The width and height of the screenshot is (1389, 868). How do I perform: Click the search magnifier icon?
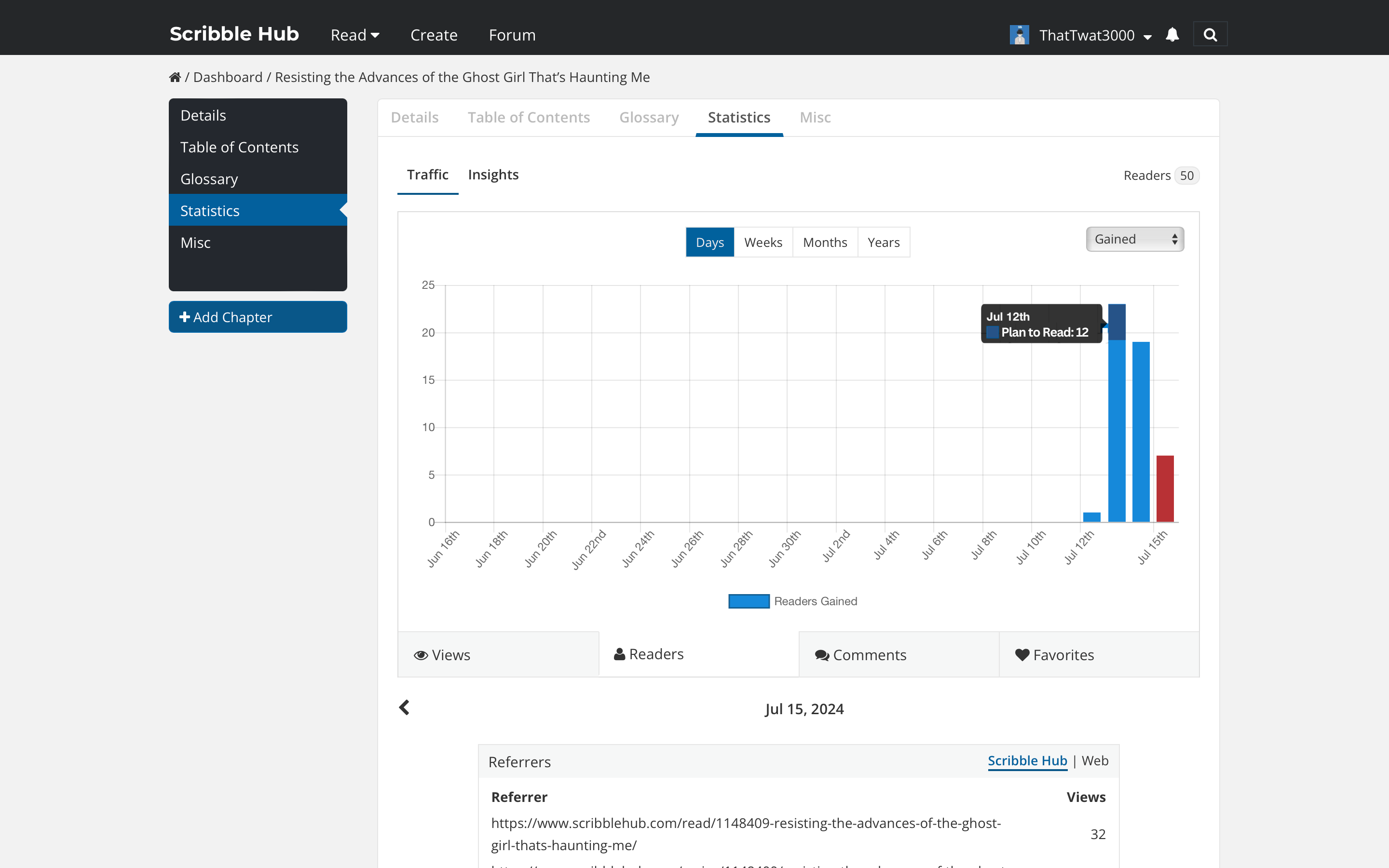(1210, 35)
